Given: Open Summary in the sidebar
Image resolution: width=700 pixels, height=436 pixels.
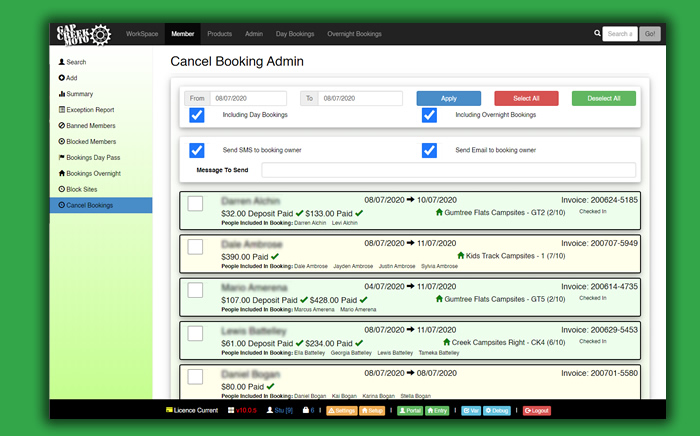Looking at the screenshot, I should pos(76,94).
